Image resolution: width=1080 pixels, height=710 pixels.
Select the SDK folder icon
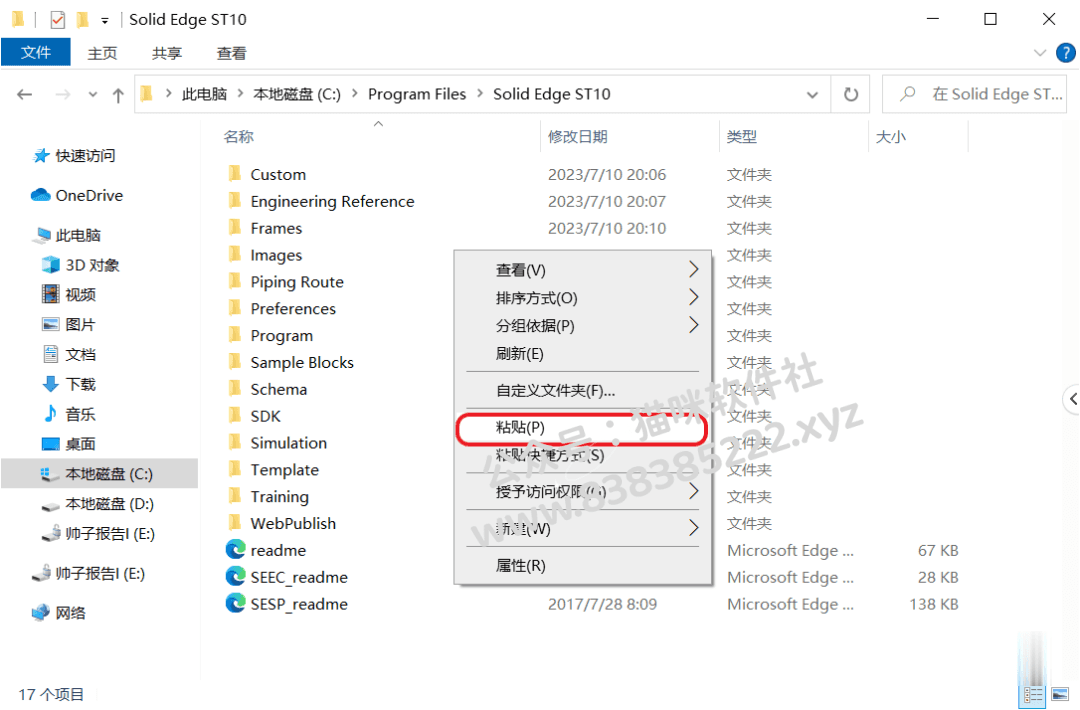point(235,415)
